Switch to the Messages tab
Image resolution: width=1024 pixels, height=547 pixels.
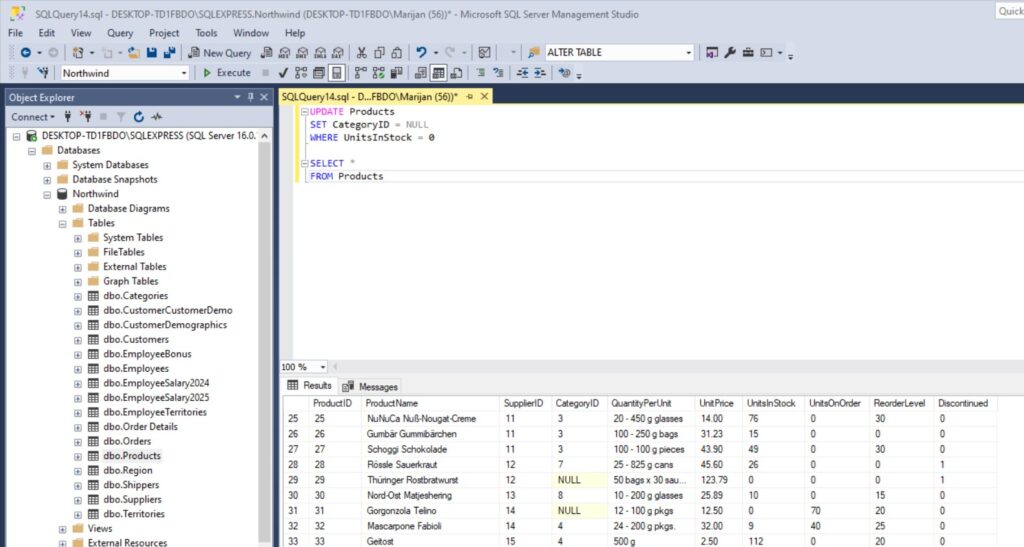370,386
